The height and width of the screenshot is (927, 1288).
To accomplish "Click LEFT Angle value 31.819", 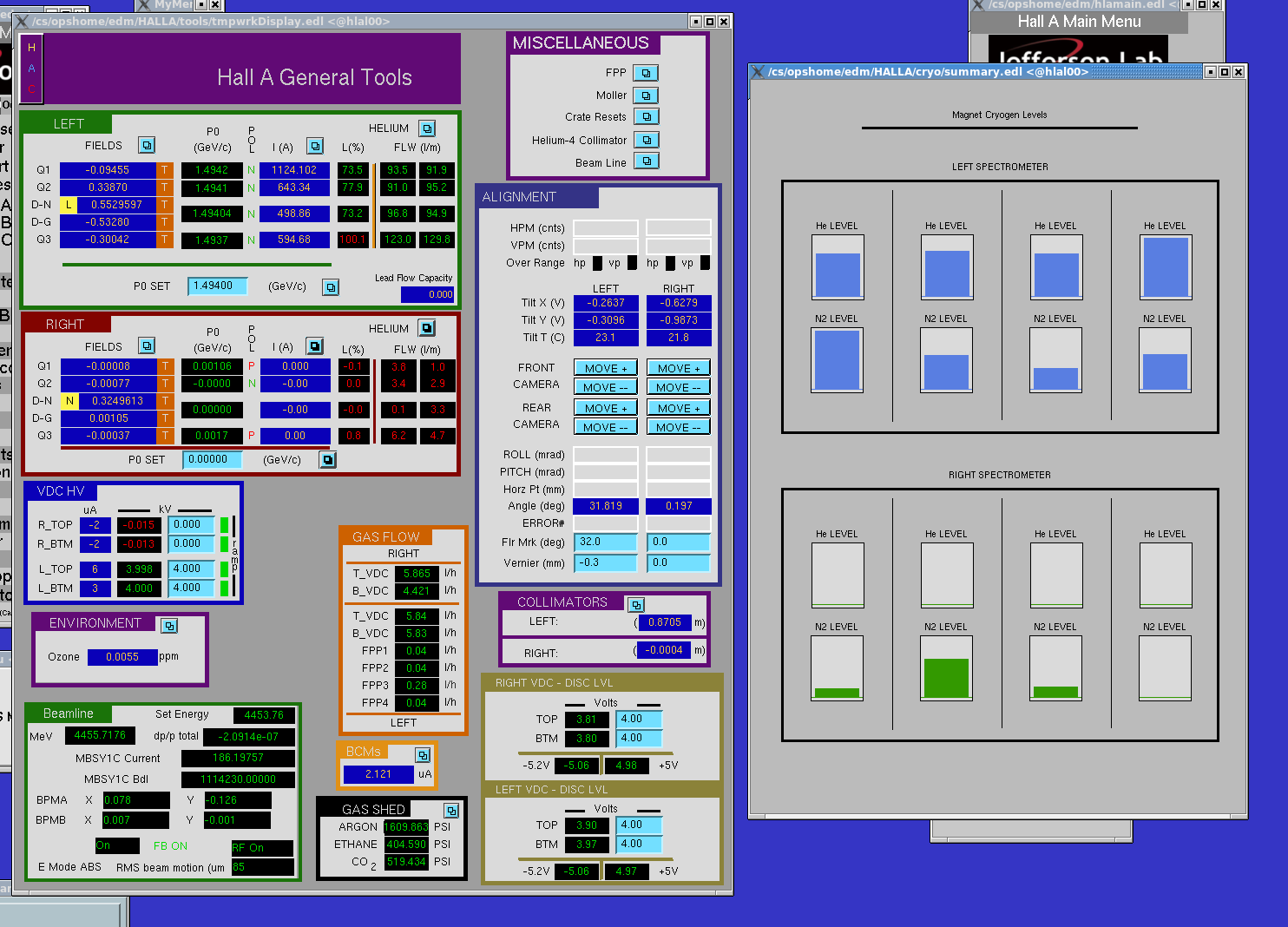I will pyautogui.click(x=606, y=506).
